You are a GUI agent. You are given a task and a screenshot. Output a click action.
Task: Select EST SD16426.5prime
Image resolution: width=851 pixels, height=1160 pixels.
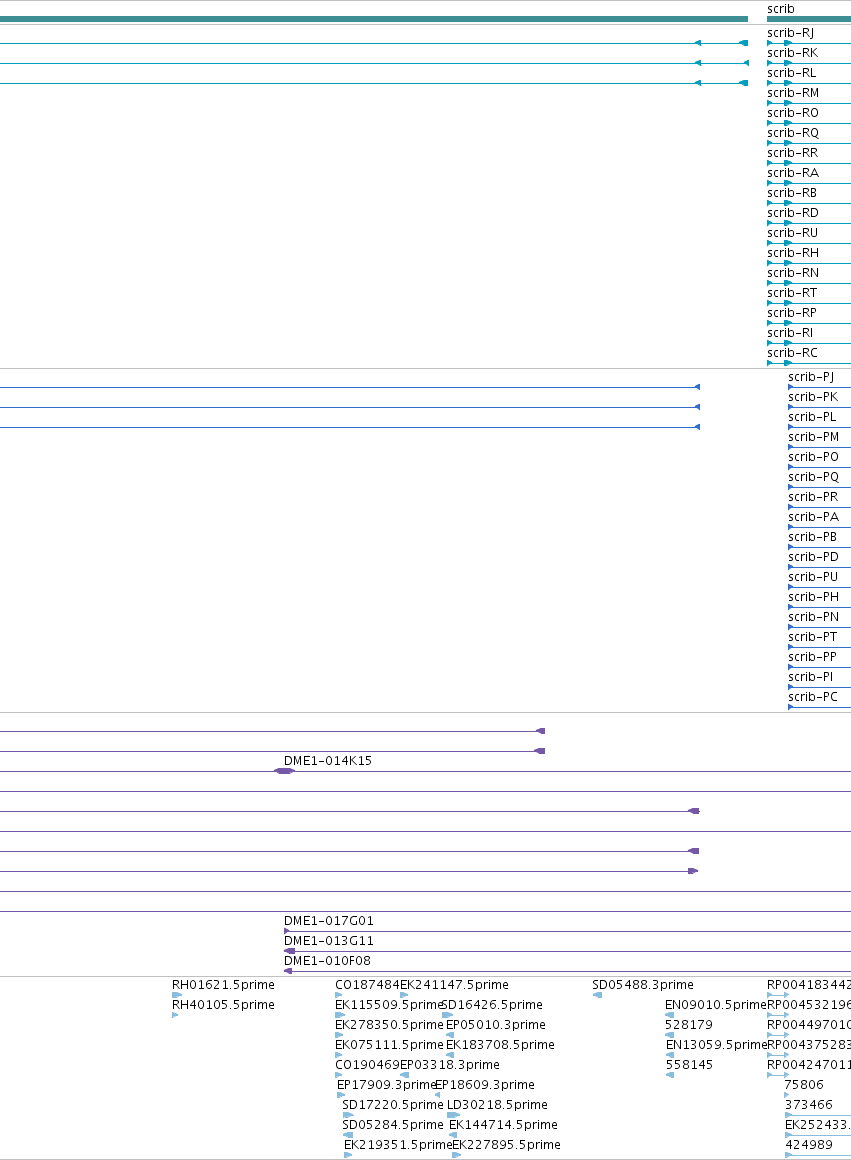coord(492,1005)
